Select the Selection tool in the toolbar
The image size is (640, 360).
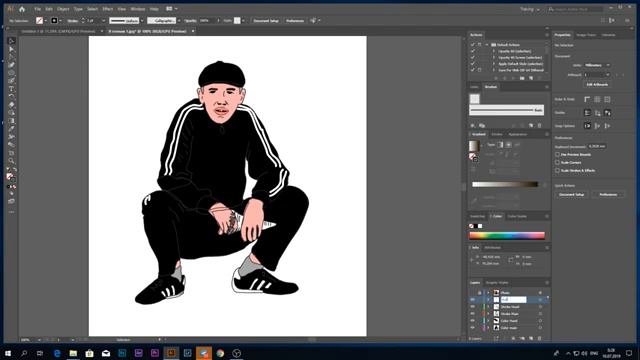[x=11, y=41]
